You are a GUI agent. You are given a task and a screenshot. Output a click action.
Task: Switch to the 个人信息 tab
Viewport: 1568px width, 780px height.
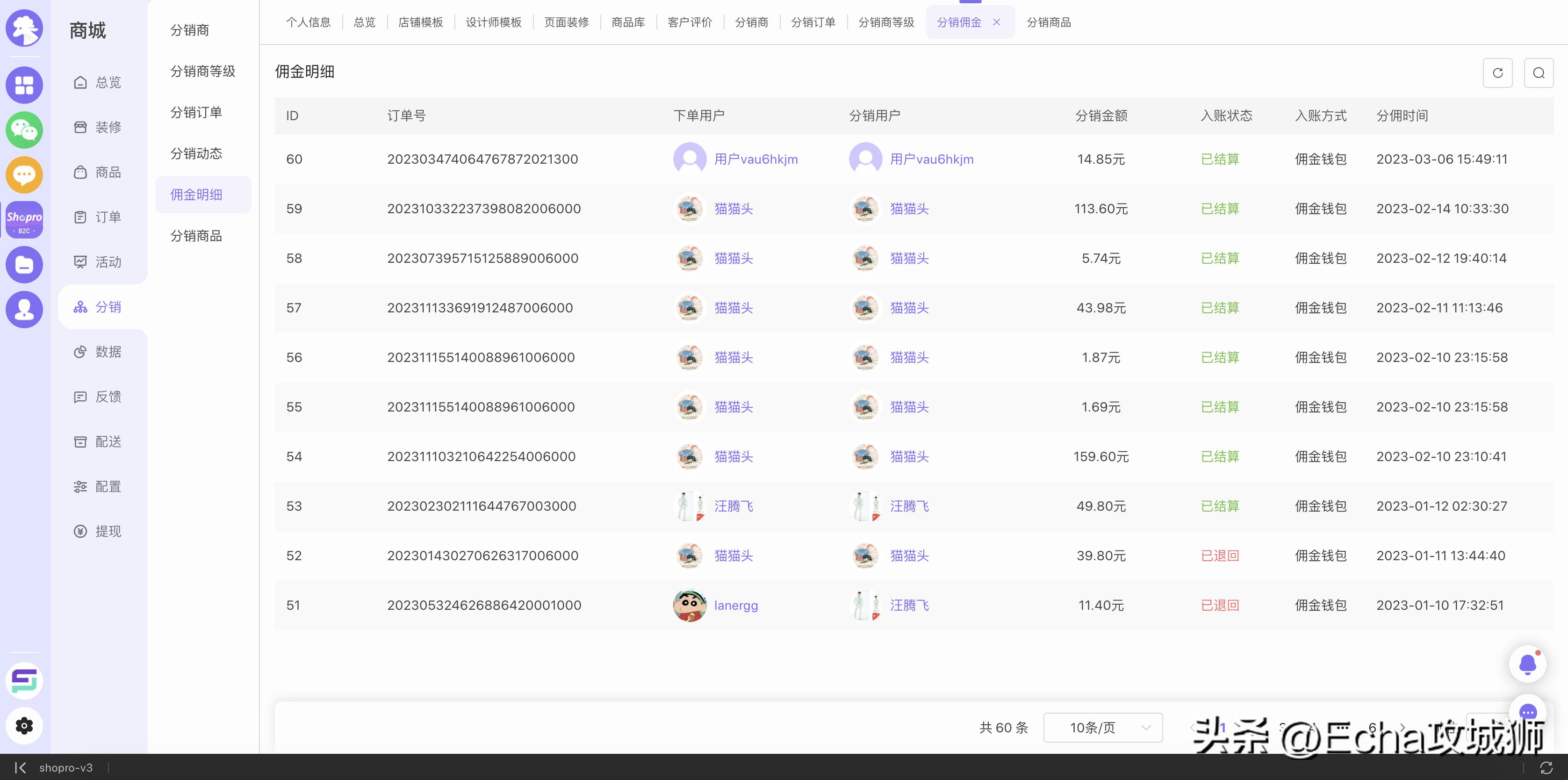pyautogui.click(x=309, y=22)
